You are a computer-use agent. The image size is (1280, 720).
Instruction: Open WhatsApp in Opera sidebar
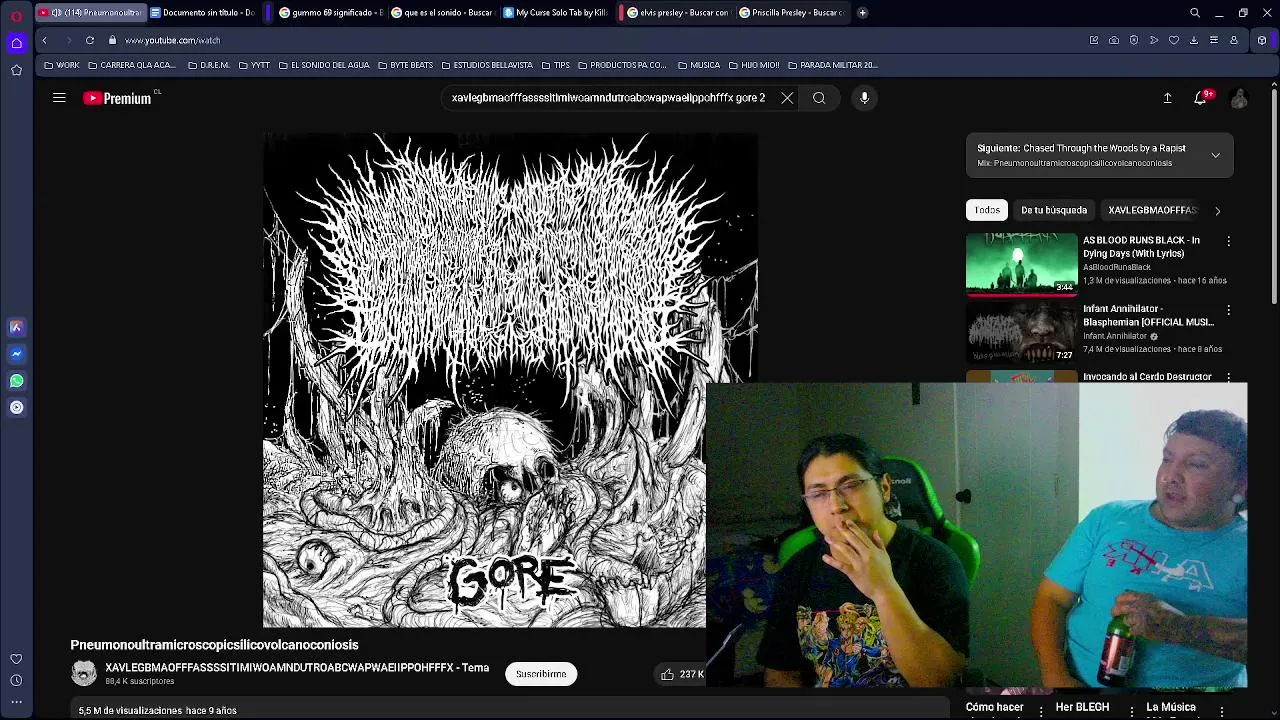(x=17, y=381)
